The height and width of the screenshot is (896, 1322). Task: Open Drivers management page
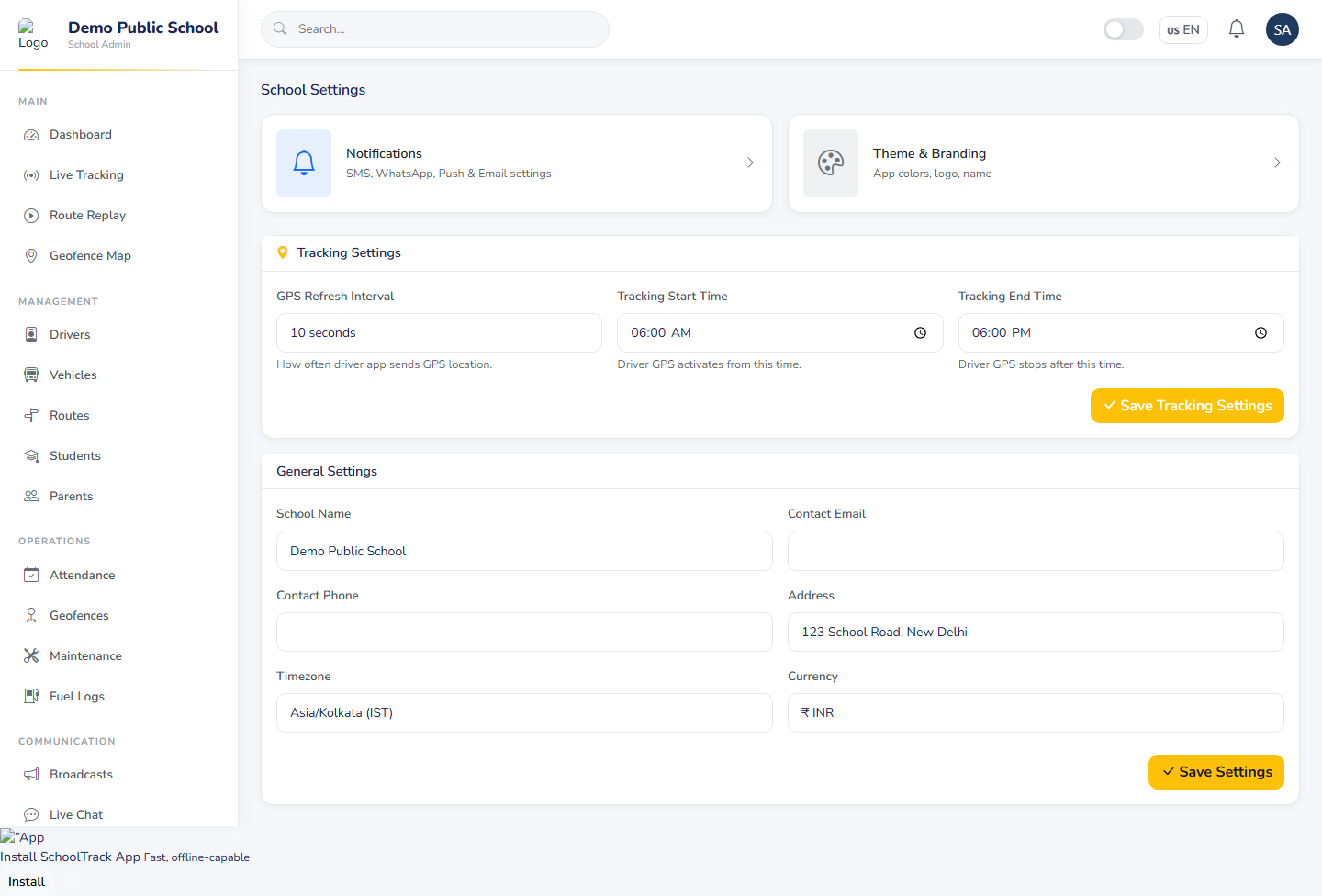coord(119,335)
